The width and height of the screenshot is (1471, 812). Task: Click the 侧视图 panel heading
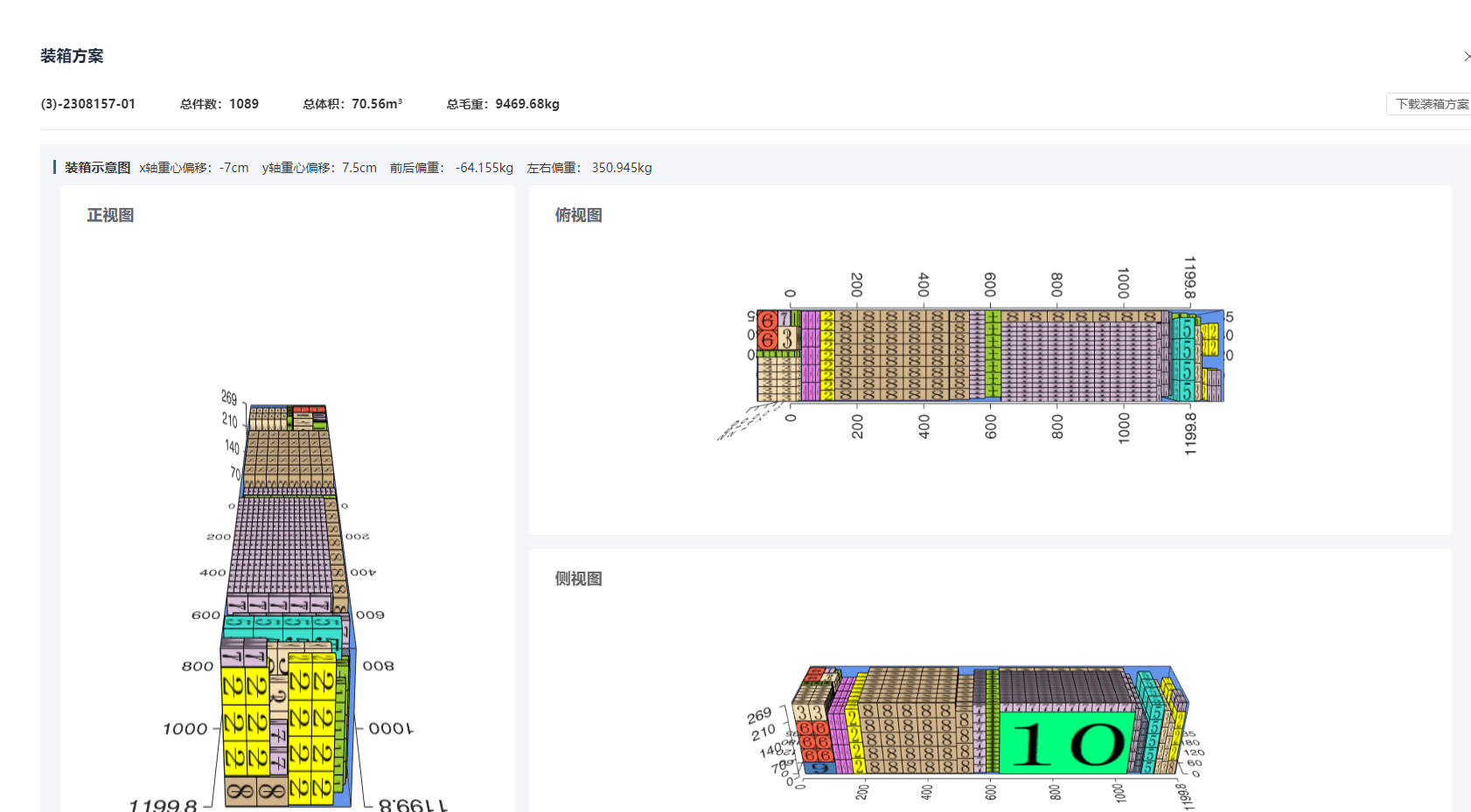579,579
